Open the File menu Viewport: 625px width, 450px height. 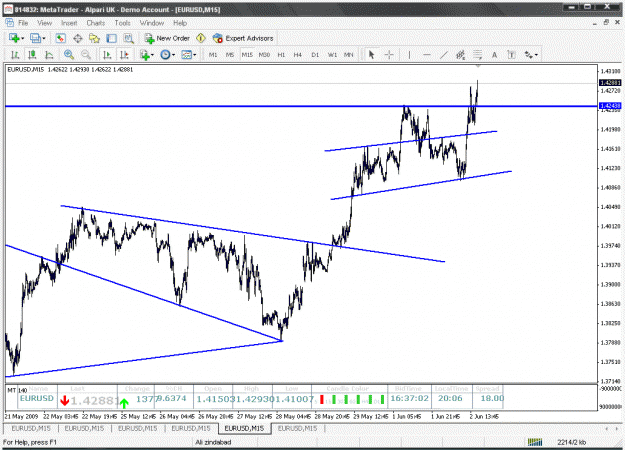pyautogui.click(x=23, y=23)
